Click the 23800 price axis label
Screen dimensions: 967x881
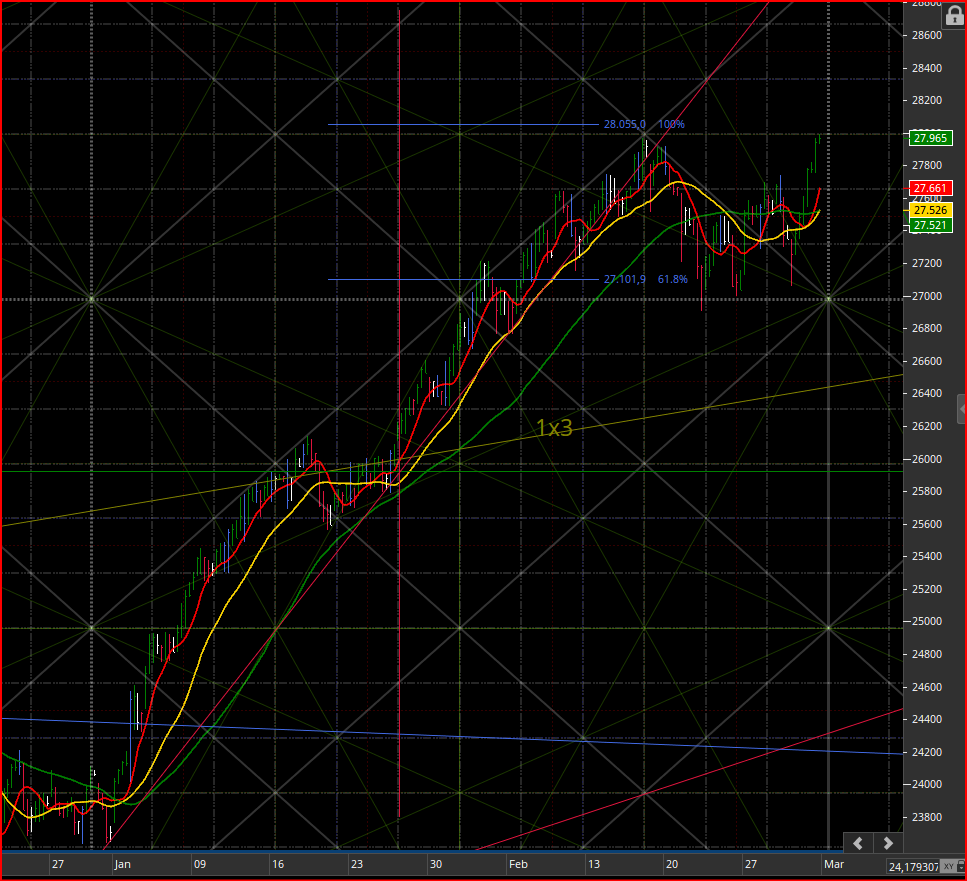point(927,817)
